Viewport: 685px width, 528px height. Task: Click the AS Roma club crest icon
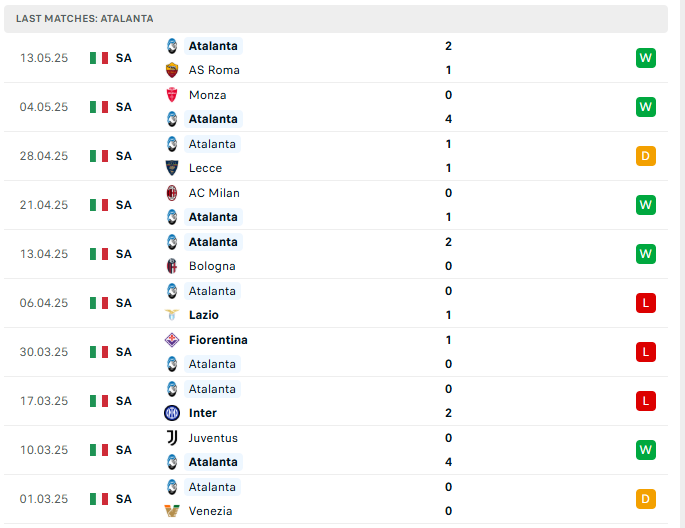172,70
